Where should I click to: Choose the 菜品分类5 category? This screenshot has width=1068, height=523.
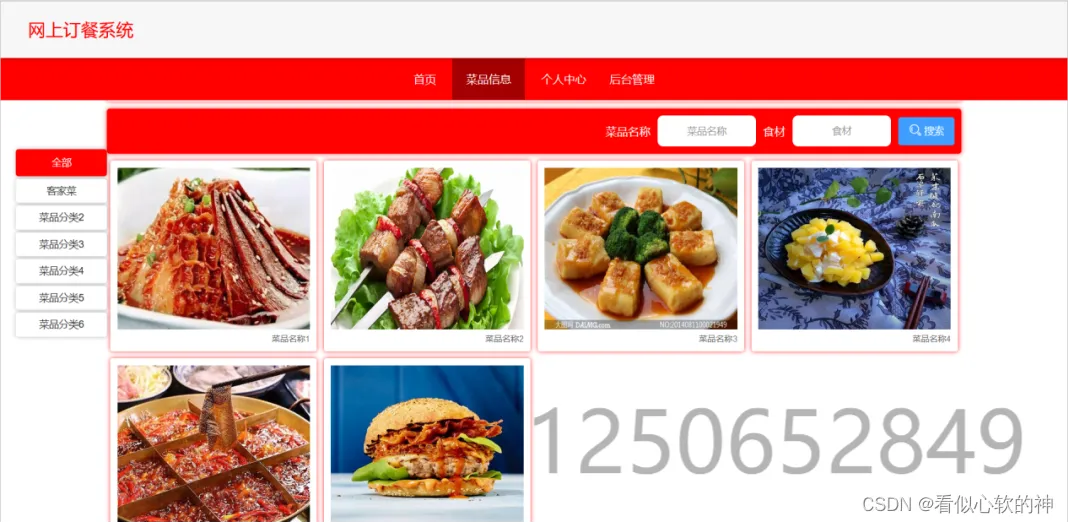pyautogui.click(x=61, y=298)
